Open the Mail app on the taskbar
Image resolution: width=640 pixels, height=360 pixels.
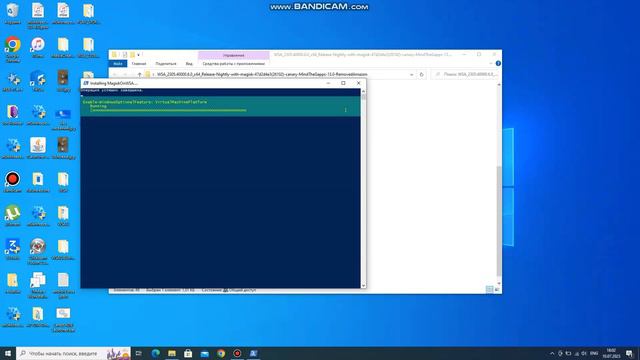(x=204, y=353)
